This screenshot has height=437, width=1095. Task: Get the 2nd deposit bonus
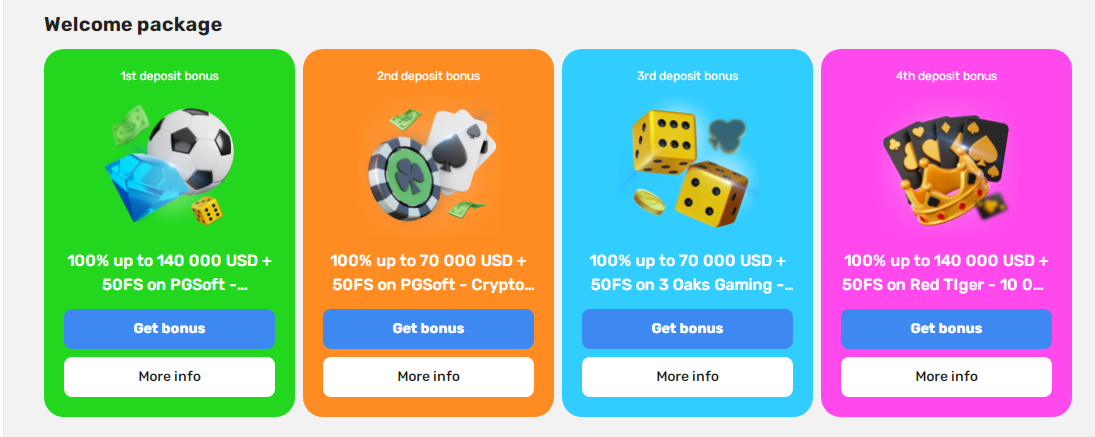pyautogui.click(x=428, y=328)
